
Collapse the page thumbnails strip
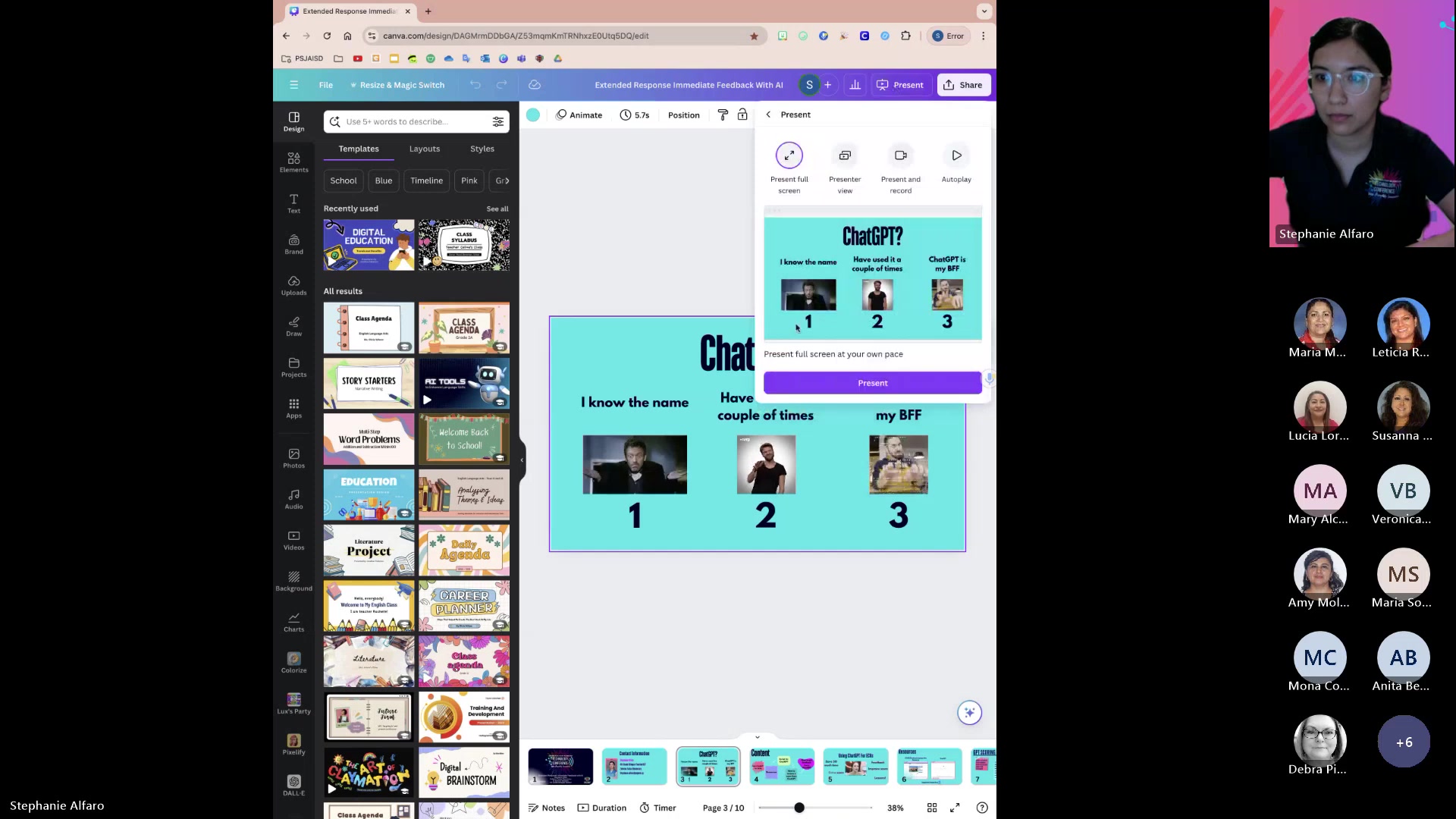coord(757,737)
